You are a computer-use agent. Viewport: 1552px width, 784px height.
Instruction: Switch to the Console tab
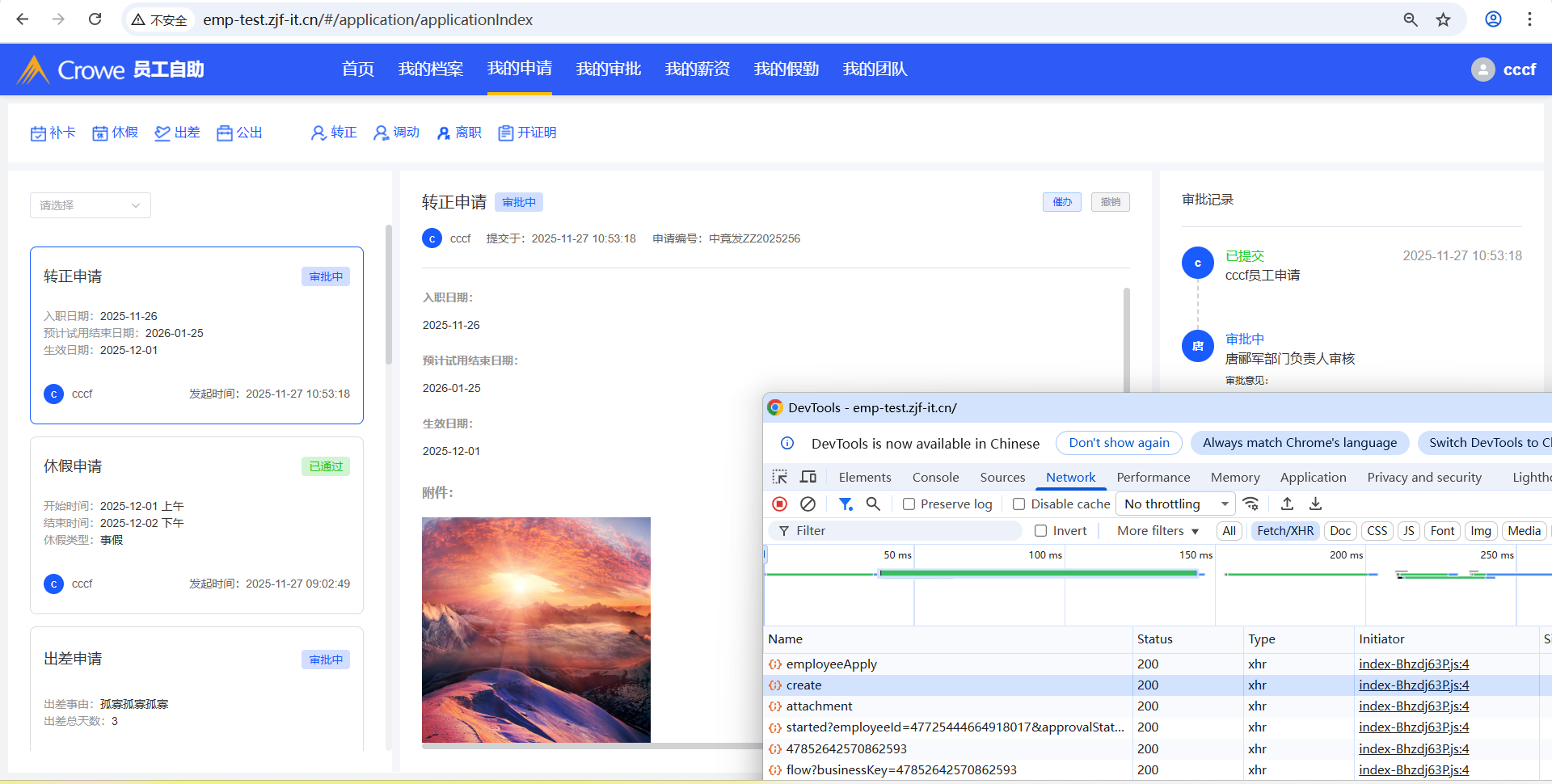coord(935,477)
